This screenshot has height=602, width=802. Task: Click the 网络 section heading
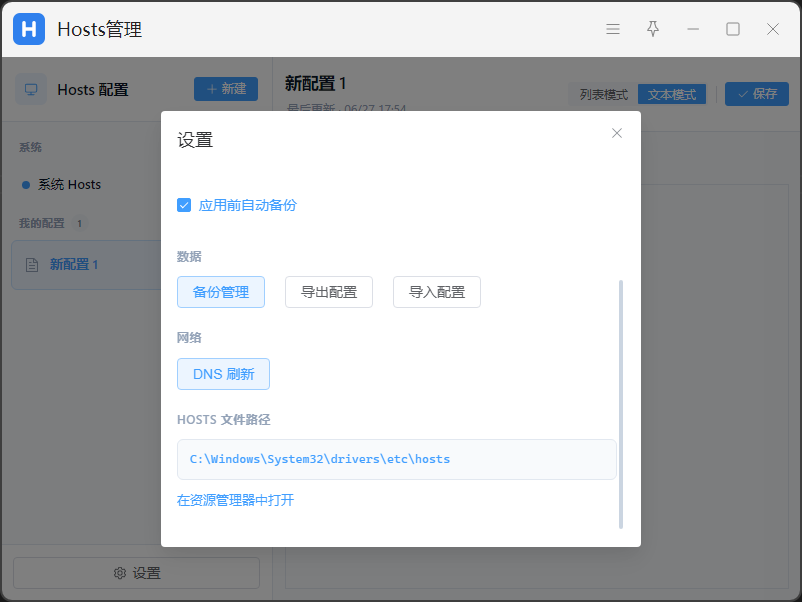click(189, 338)
